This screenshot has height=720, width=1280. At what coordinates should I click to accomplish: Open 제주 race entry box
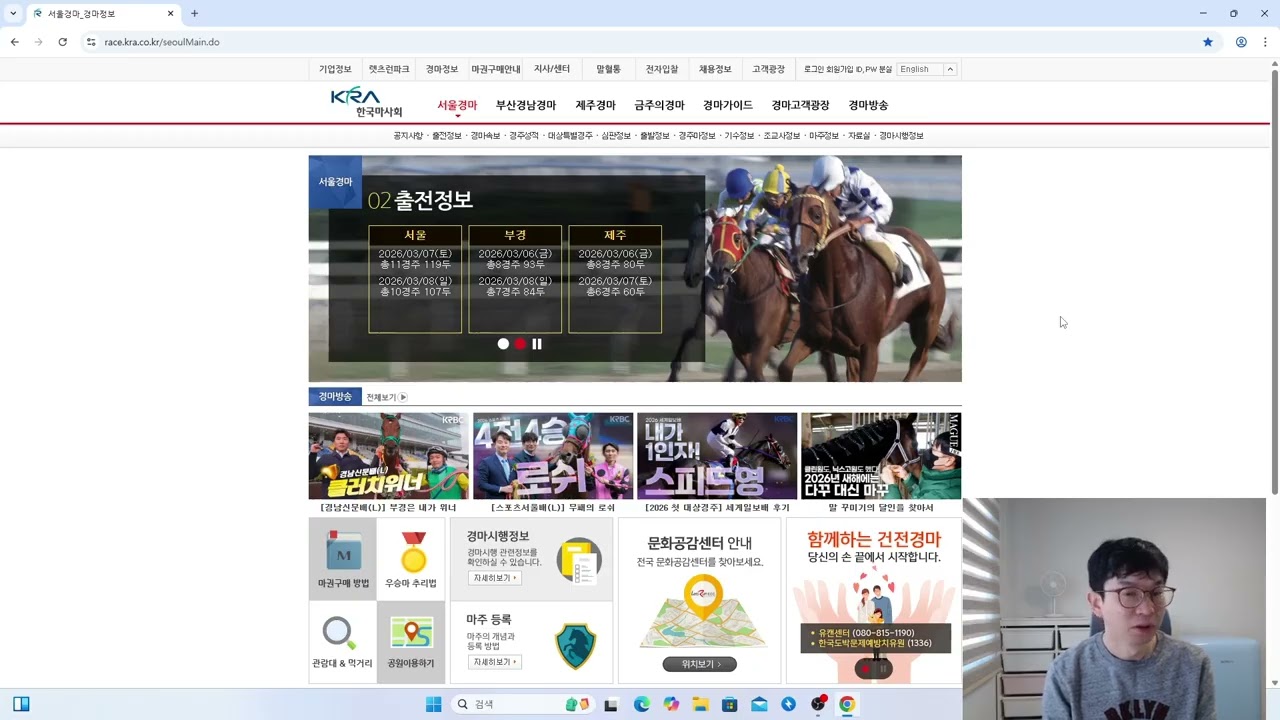click(x=615, y=279)
